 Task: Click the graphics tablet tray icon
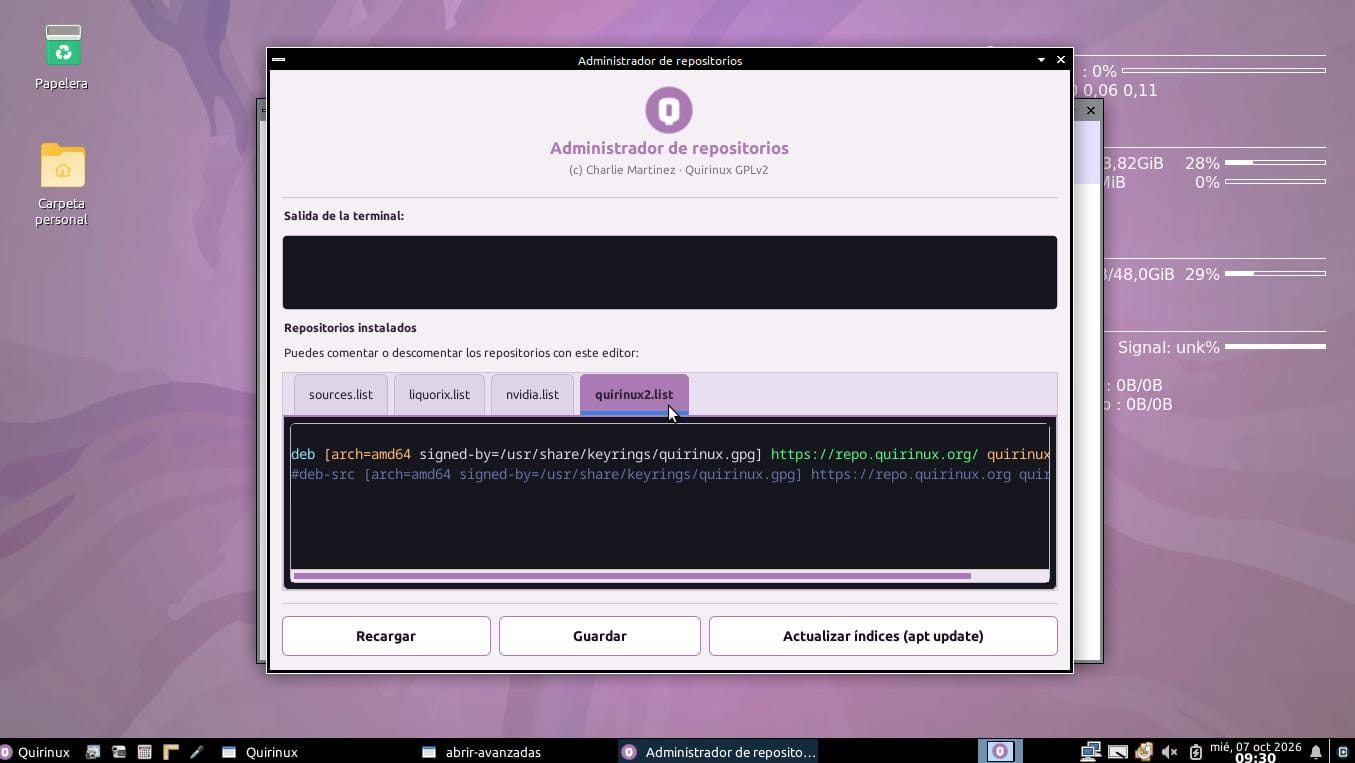pyautogui.click(x=1117, y=752)
